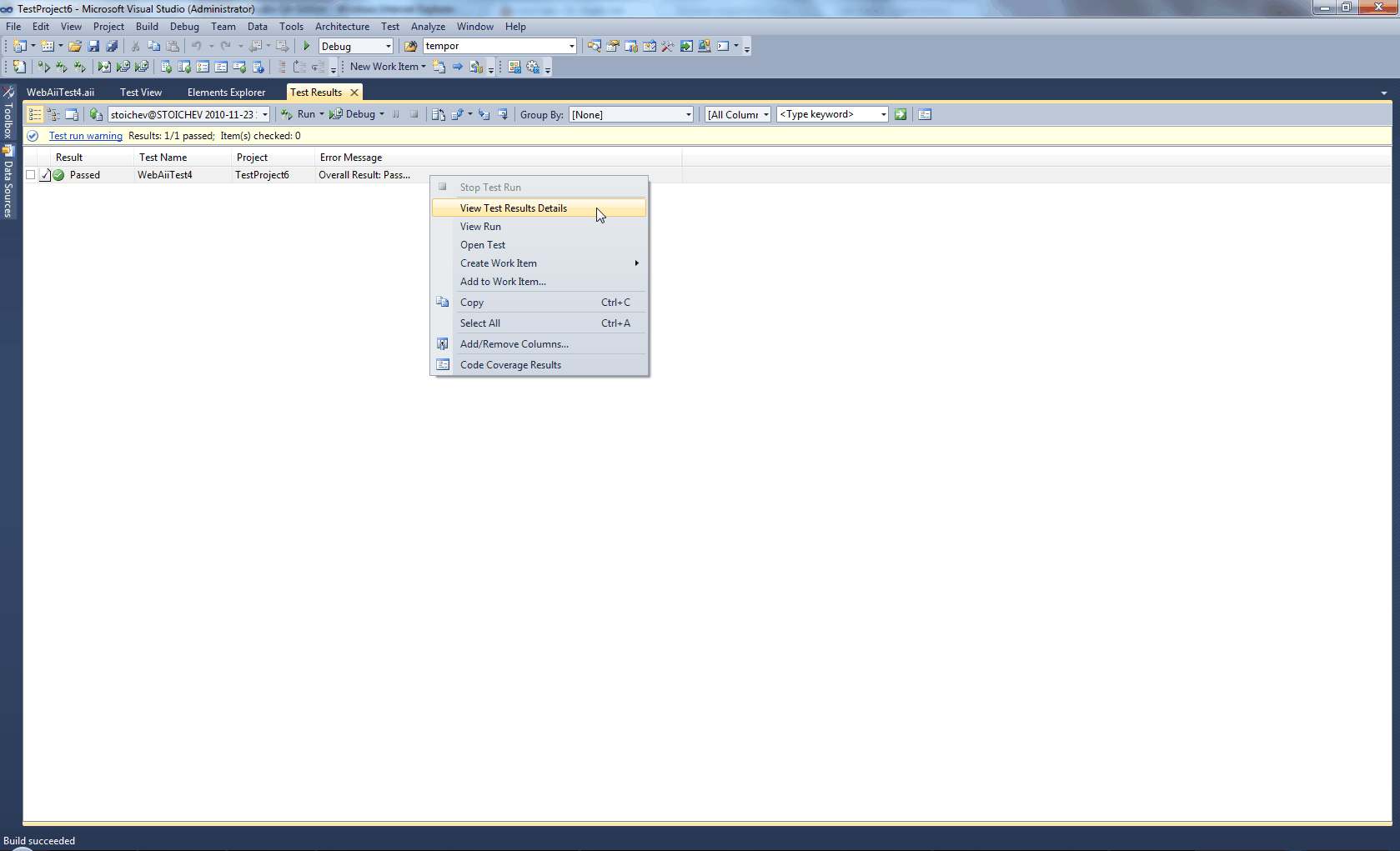Click the Test run warning link
The image size is (1400, 851).
[86, 136]
